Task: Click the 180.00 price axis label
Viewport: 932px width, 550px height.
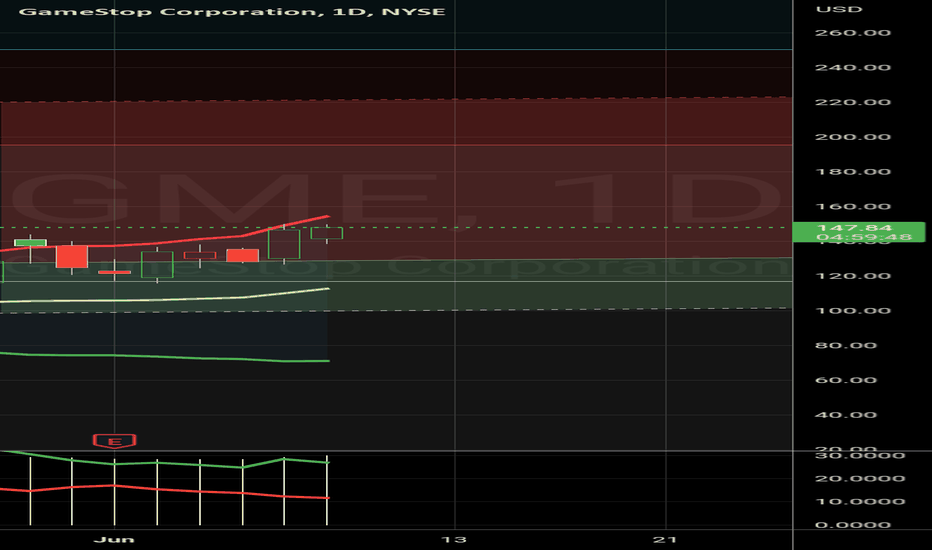Action: click(x=852, y=172)
